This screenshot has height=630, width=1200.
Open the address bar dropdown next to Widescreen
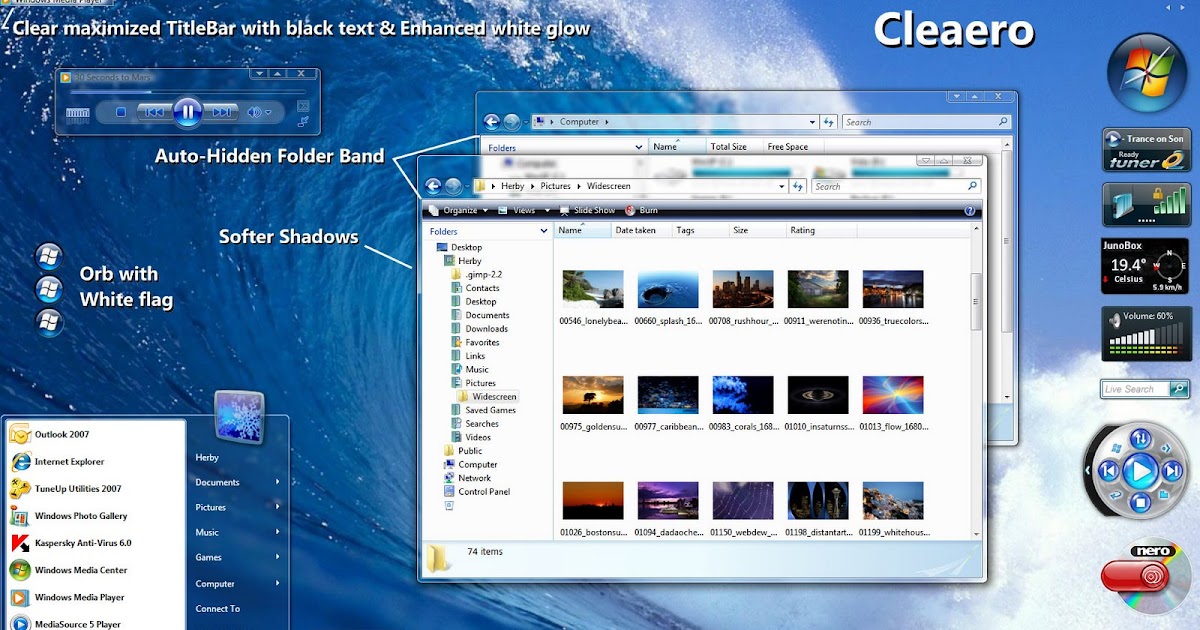click(782, 186)
